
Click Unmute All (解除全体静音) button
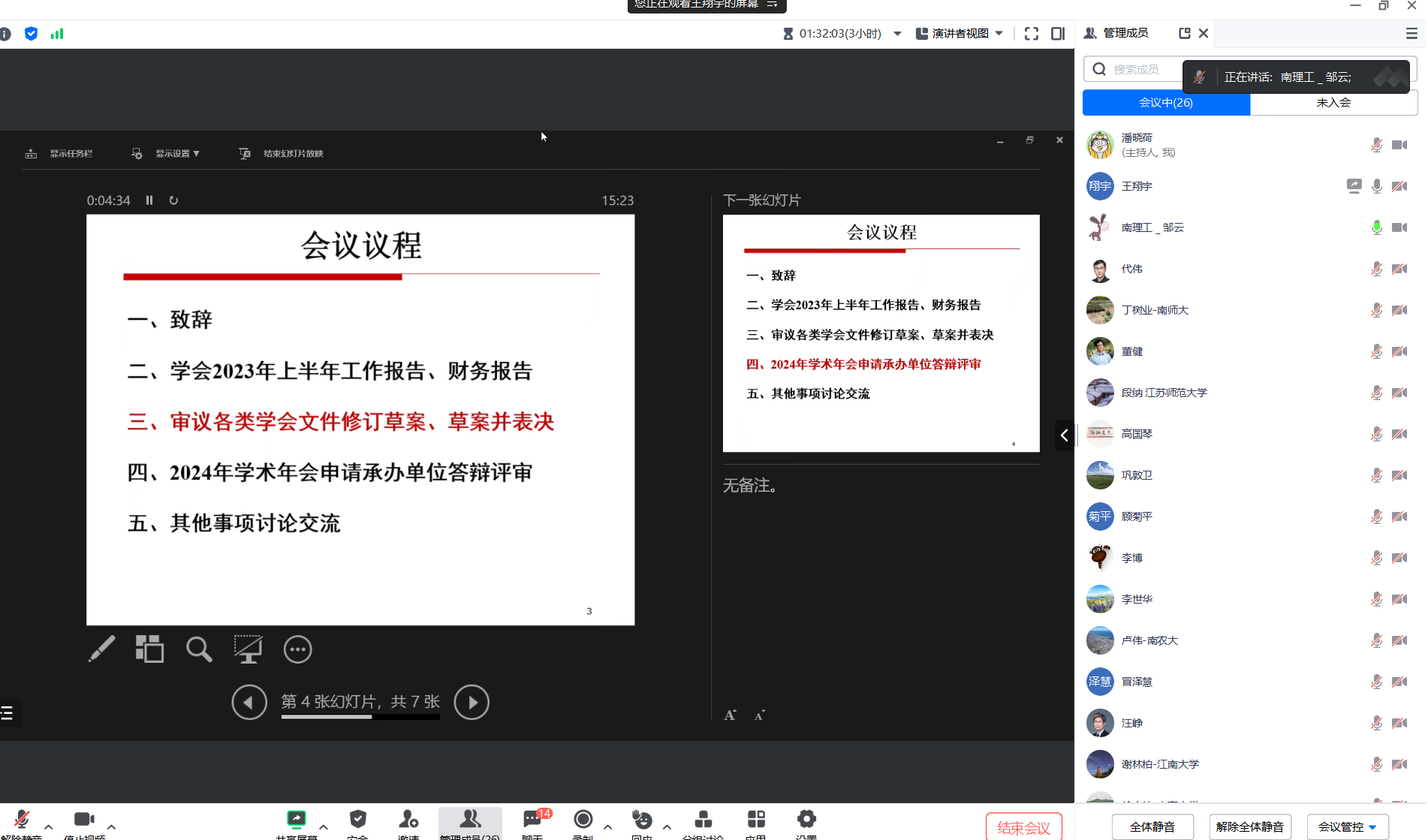[x=1250, y=826]
